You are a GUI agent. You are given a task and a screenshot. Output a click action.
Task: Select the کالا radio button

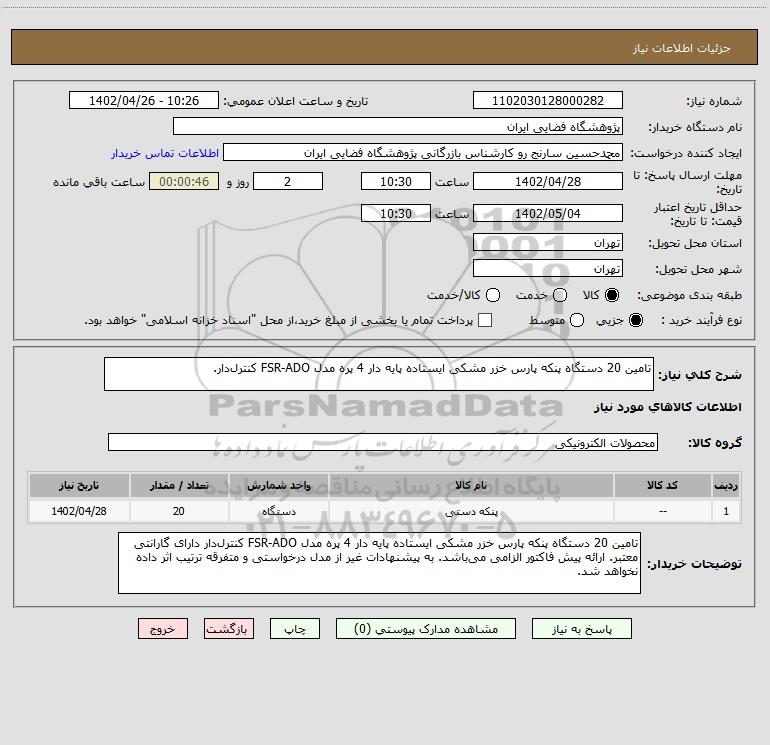(612, 295)
